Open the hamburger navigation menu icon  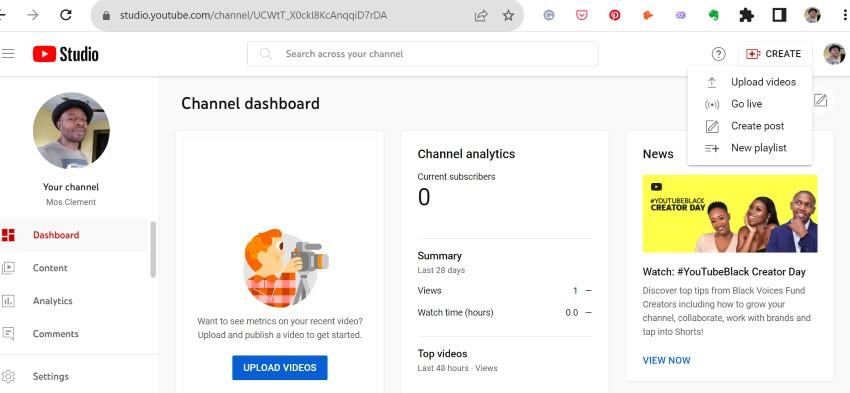pyautogui.click(x=8, y=54)
